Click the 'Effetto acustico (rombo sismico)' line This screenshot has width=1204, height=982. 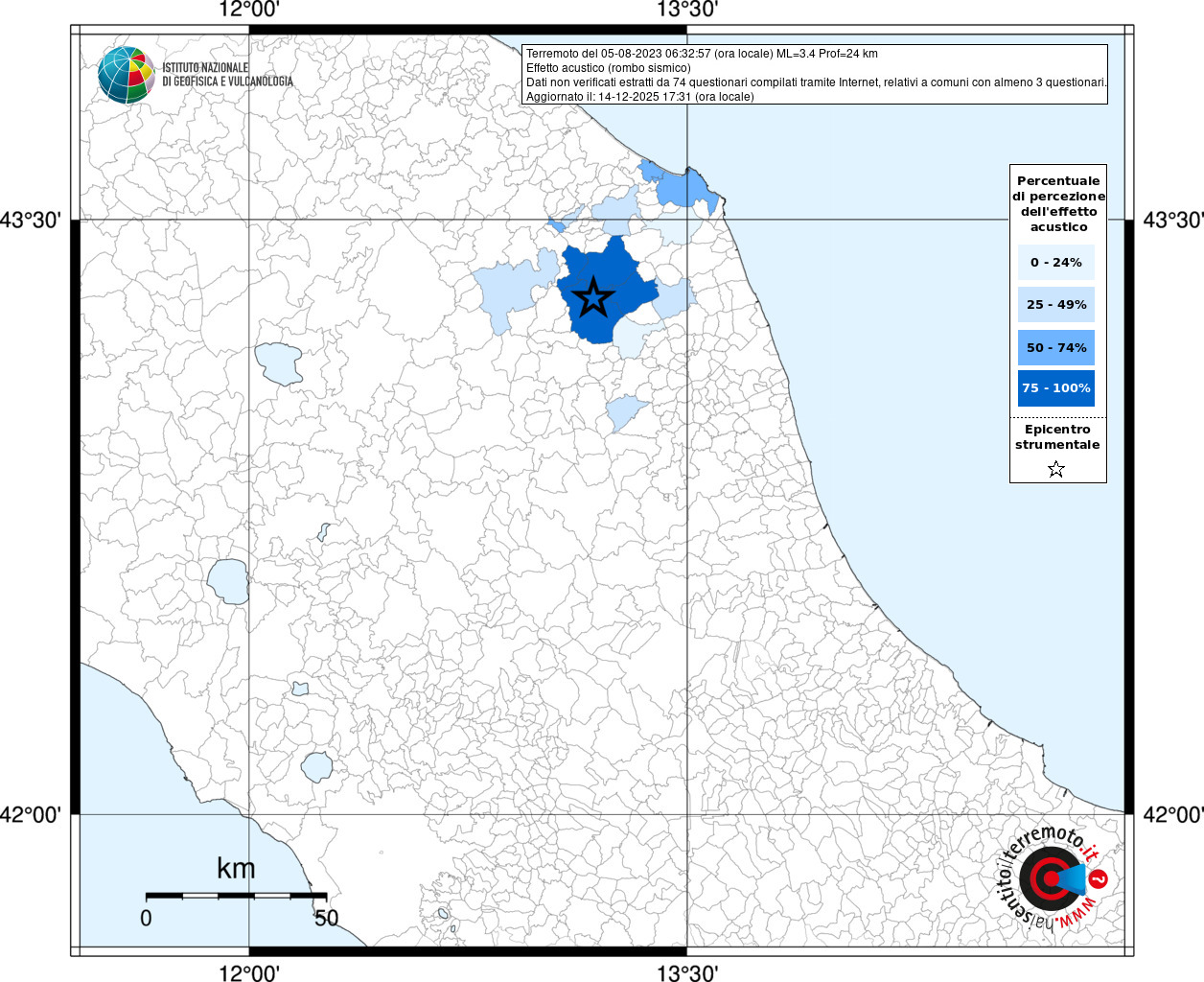tap(608, 68)
